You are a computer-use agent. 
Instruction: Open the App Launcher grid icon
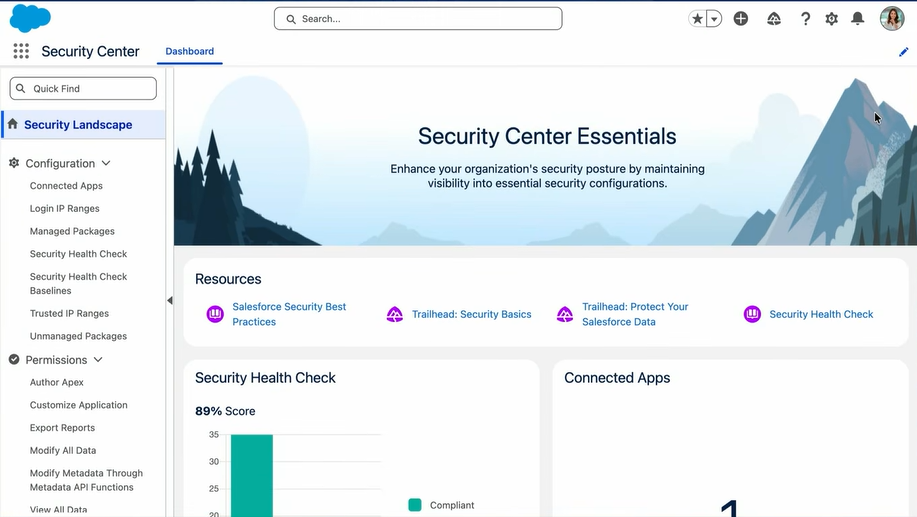21,51
